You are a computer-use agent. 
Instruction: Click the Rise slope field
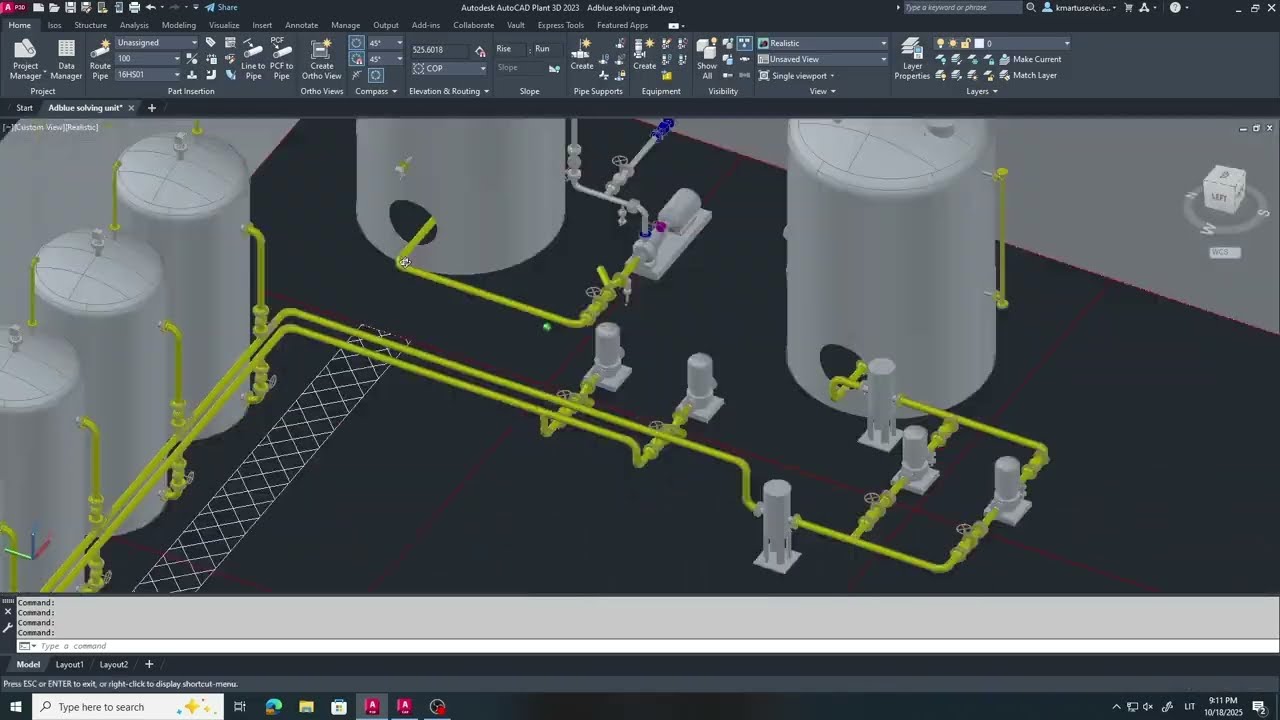pyautogui.click(x=509, y=49)
